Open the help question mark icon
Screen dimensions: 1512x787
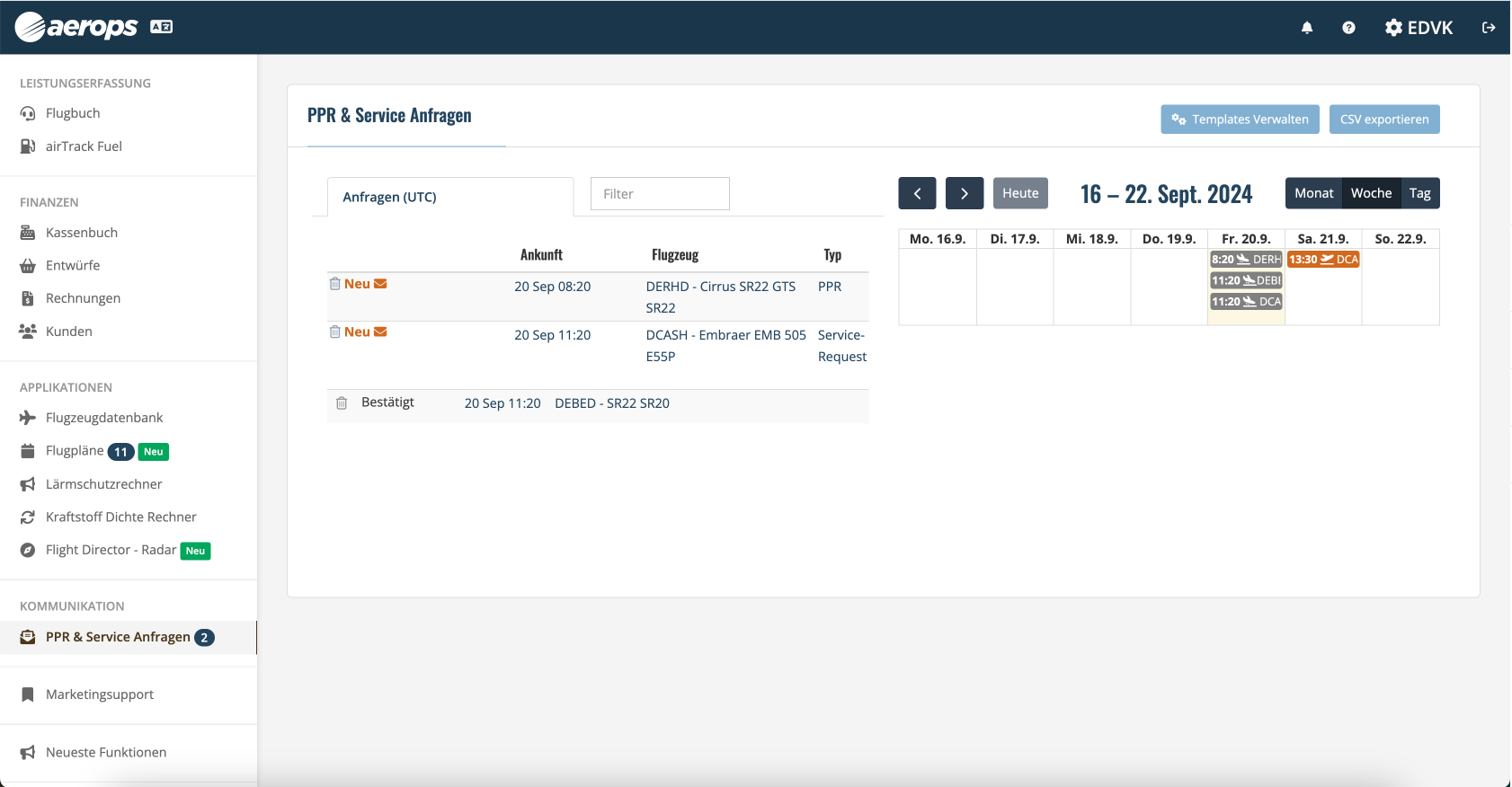(x=1348, y=28)
